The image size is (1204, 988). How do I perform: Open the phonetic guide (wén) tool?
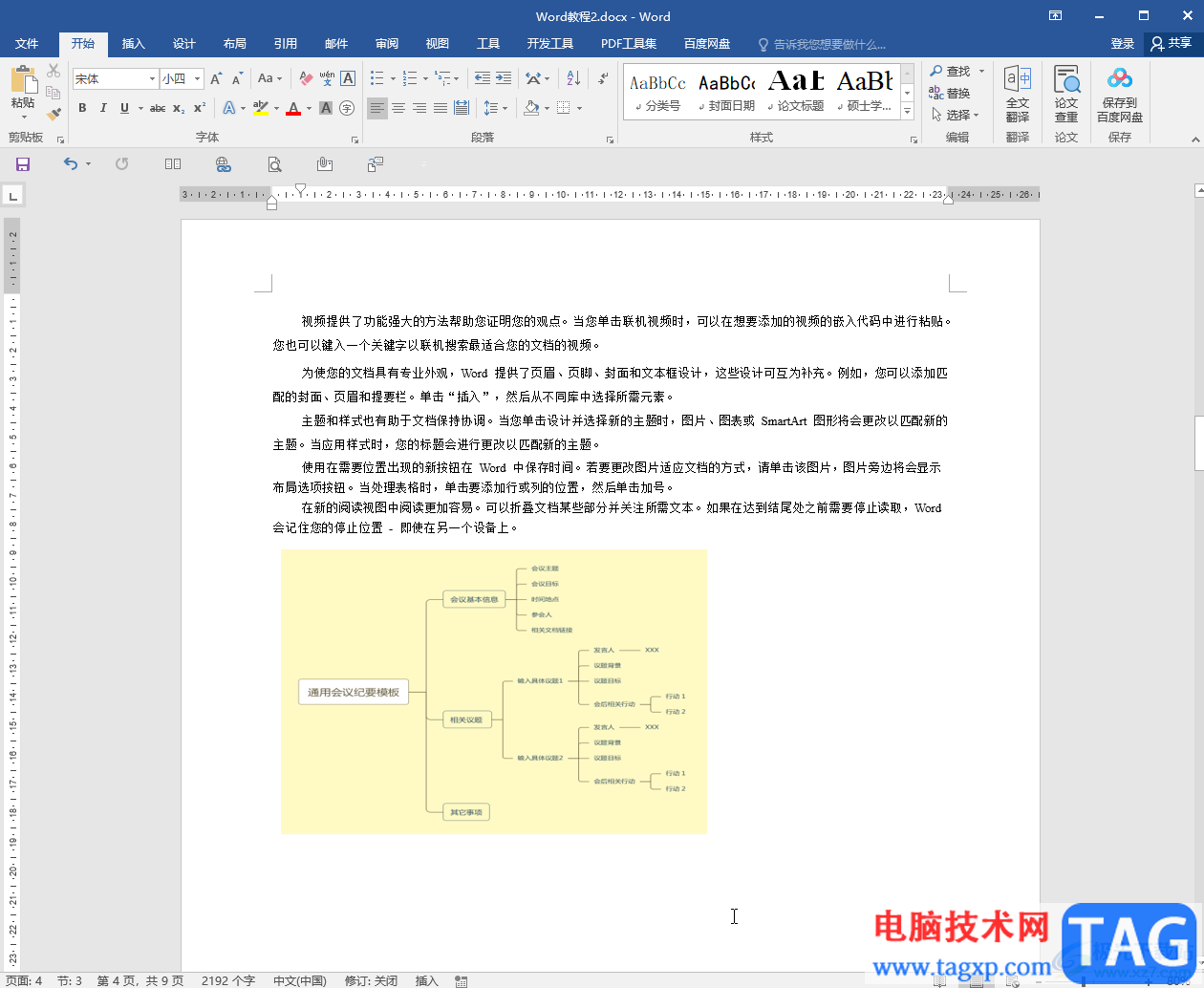[327, 78]
